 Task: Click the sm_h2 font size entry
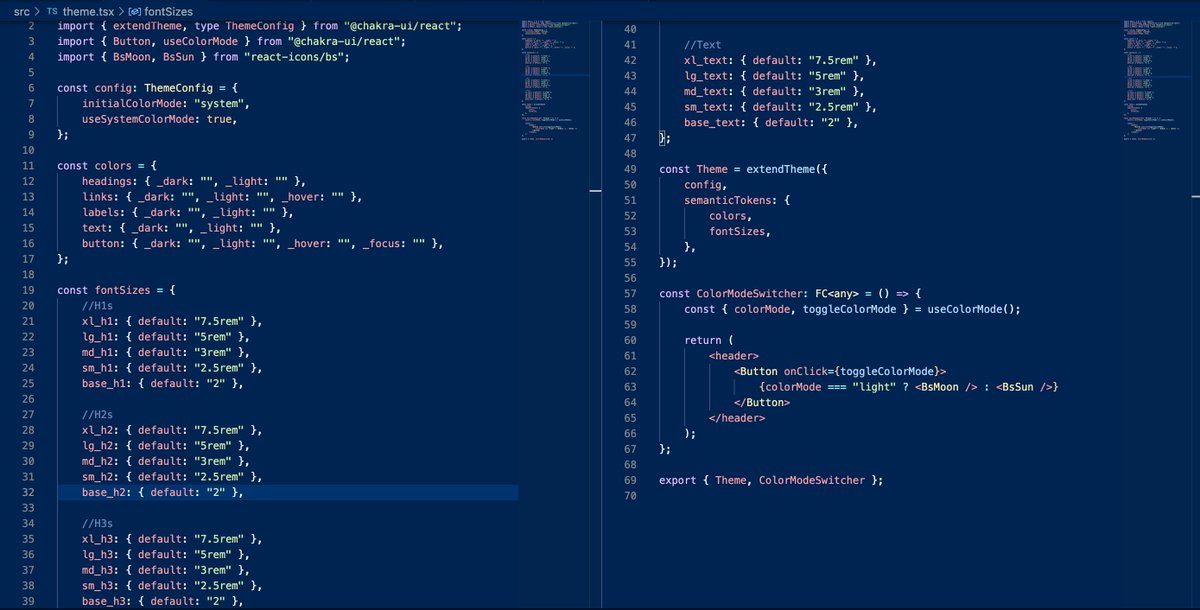click(172, 477)
